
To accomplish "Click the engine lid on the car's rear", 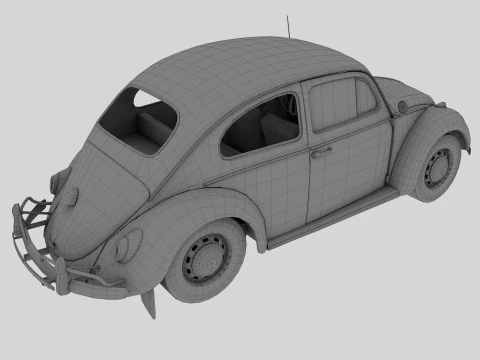I will coord(97,203).
